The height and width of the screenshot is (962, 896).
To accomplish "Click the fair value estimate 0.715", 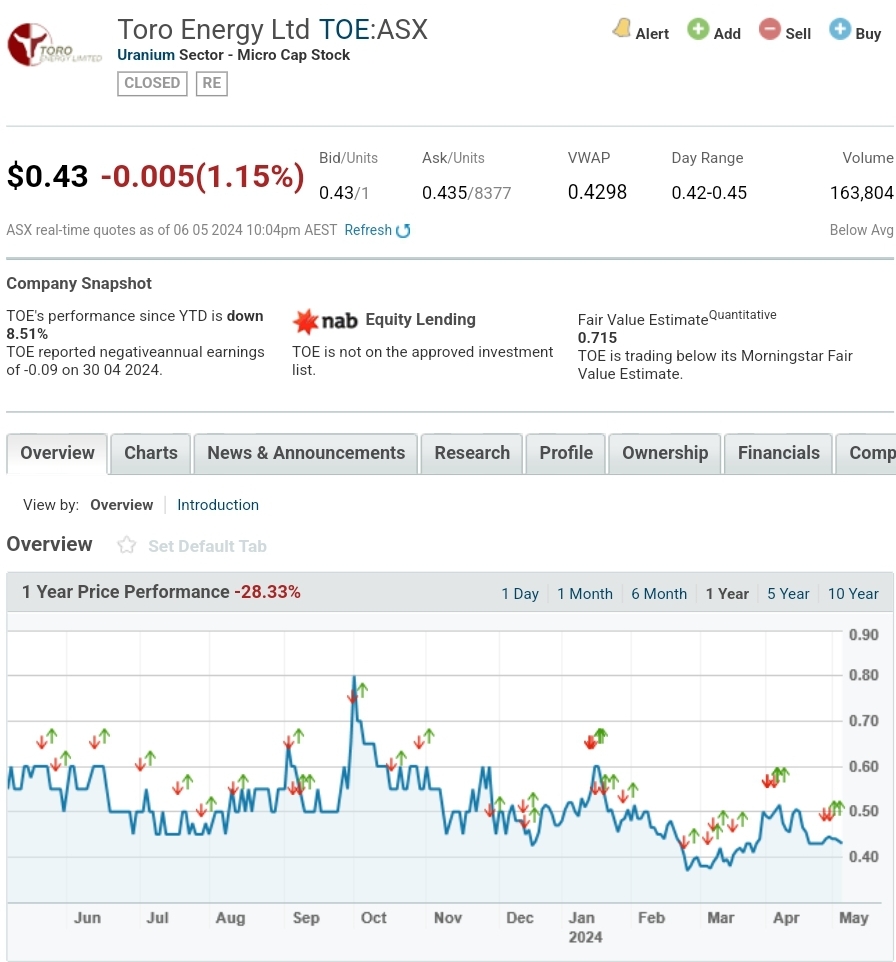I will click(x=597, y=338).
